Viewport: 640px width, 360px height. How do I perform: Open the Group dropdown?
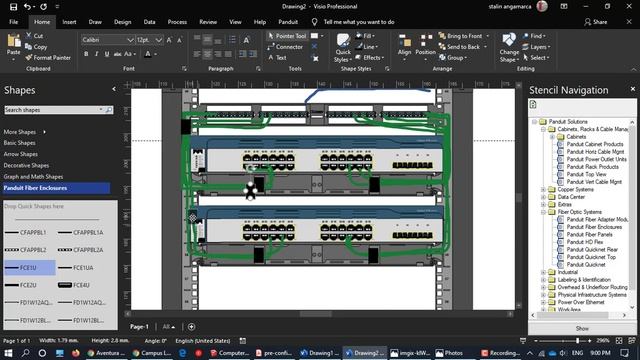click(x=453, y=58)
